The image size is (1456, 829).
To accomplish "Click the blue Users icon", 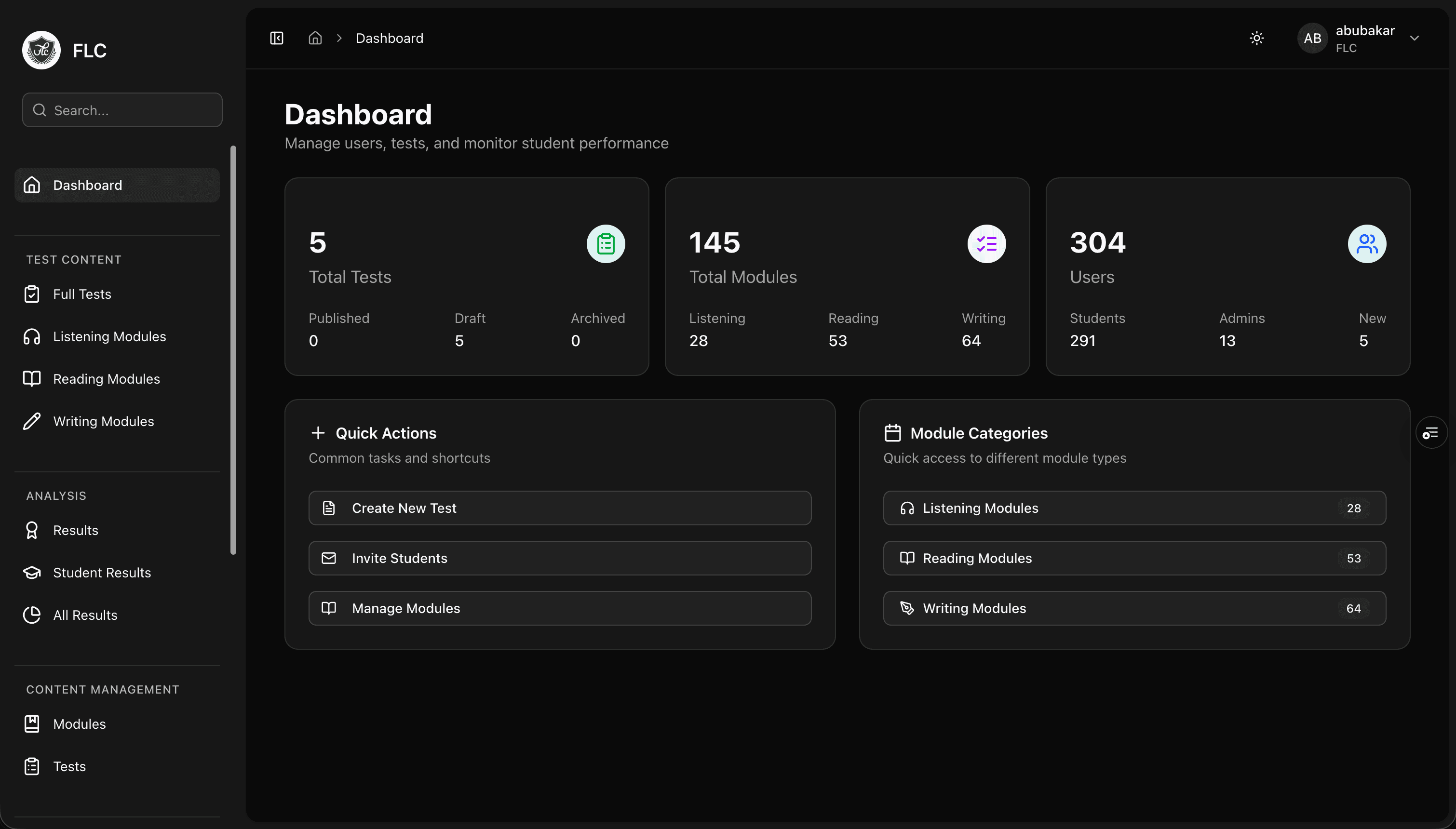I will coord(1367,244).
